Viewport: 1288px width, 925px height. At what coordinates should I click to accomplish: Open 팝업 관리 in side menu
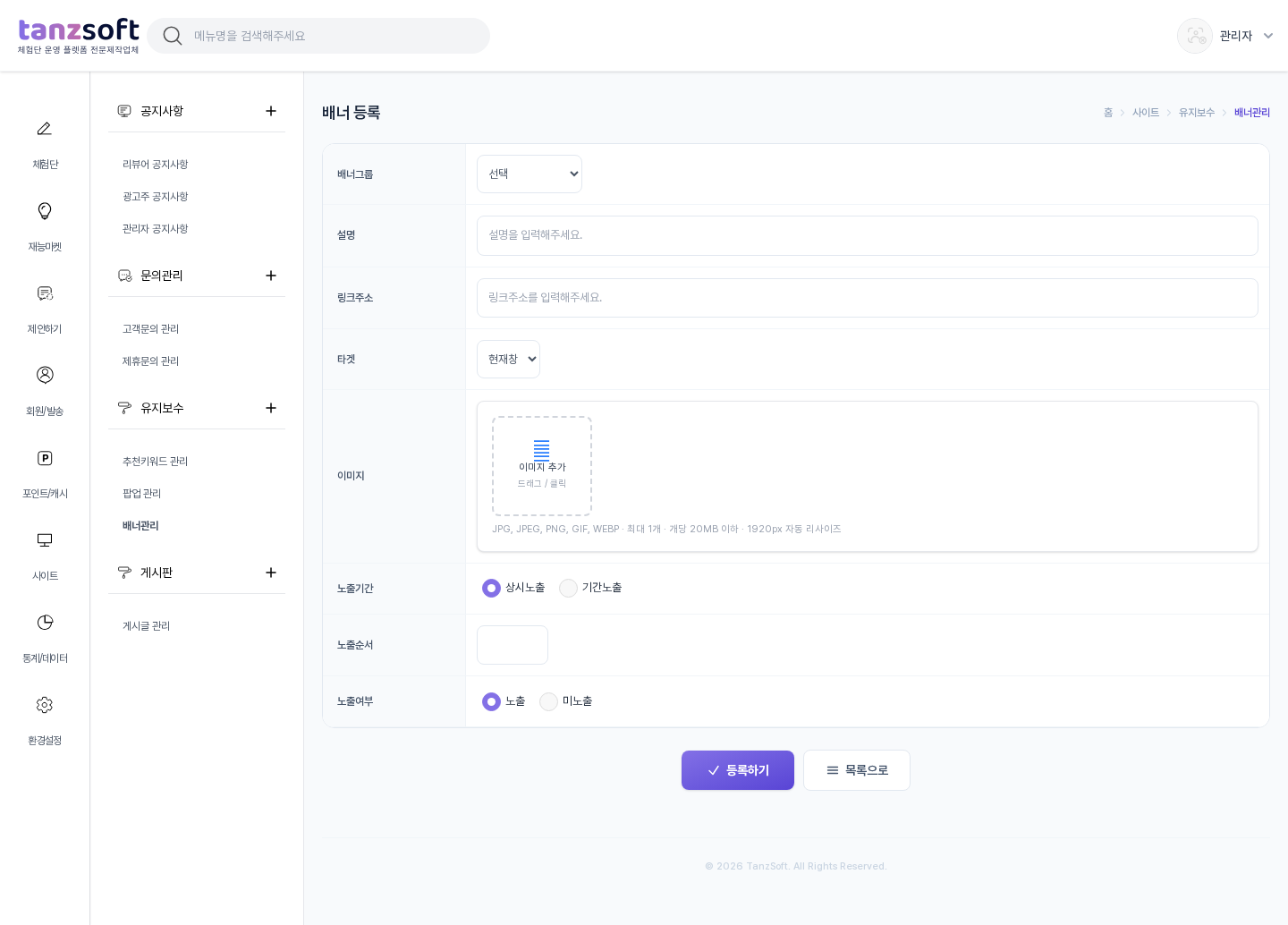point(141,494)
